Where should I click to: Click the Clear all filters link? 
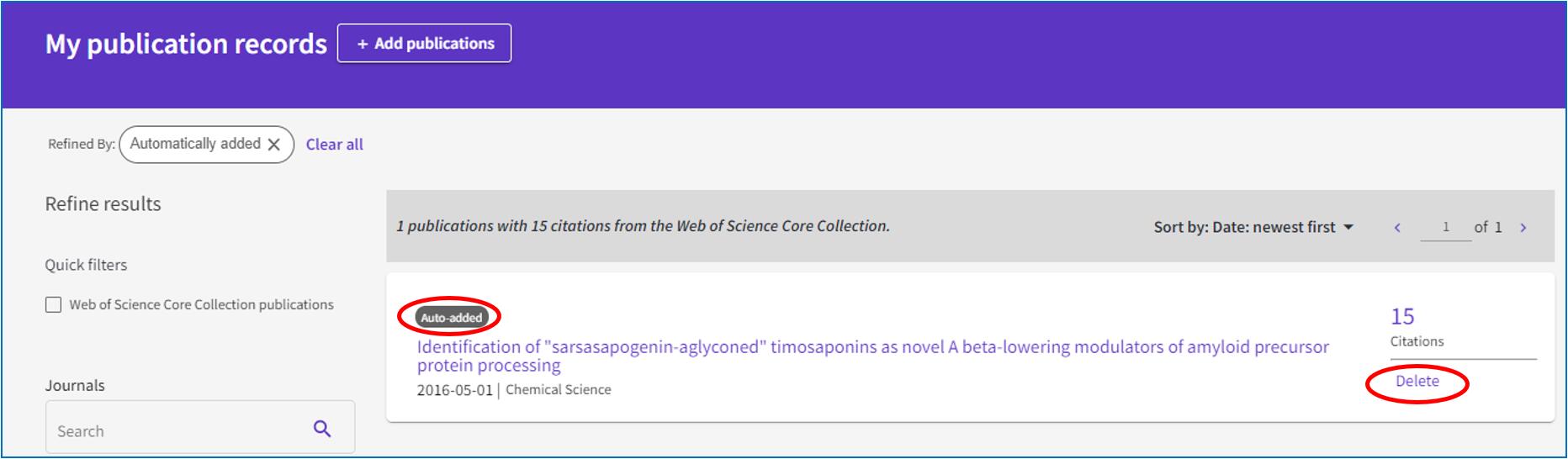click(x=334, y=145)
